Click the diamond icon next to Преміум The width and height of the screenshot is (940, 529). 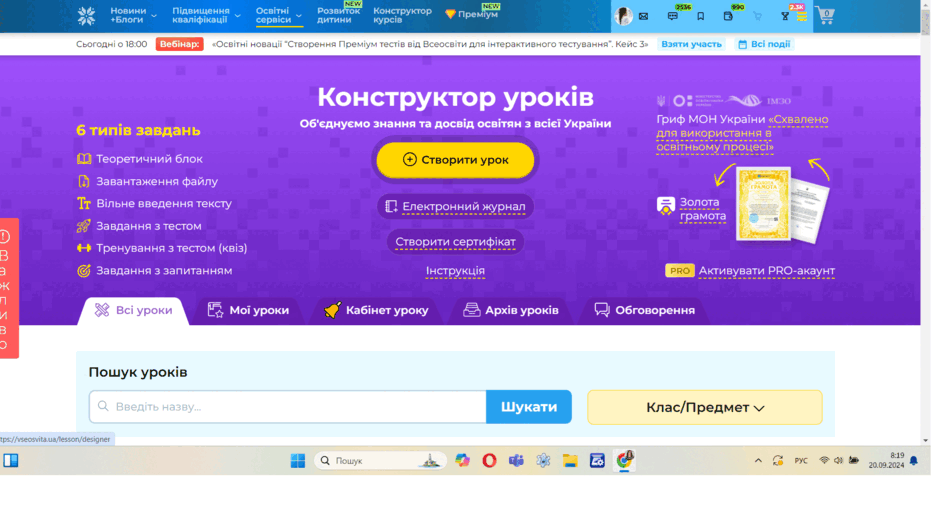tap(450, 14)
